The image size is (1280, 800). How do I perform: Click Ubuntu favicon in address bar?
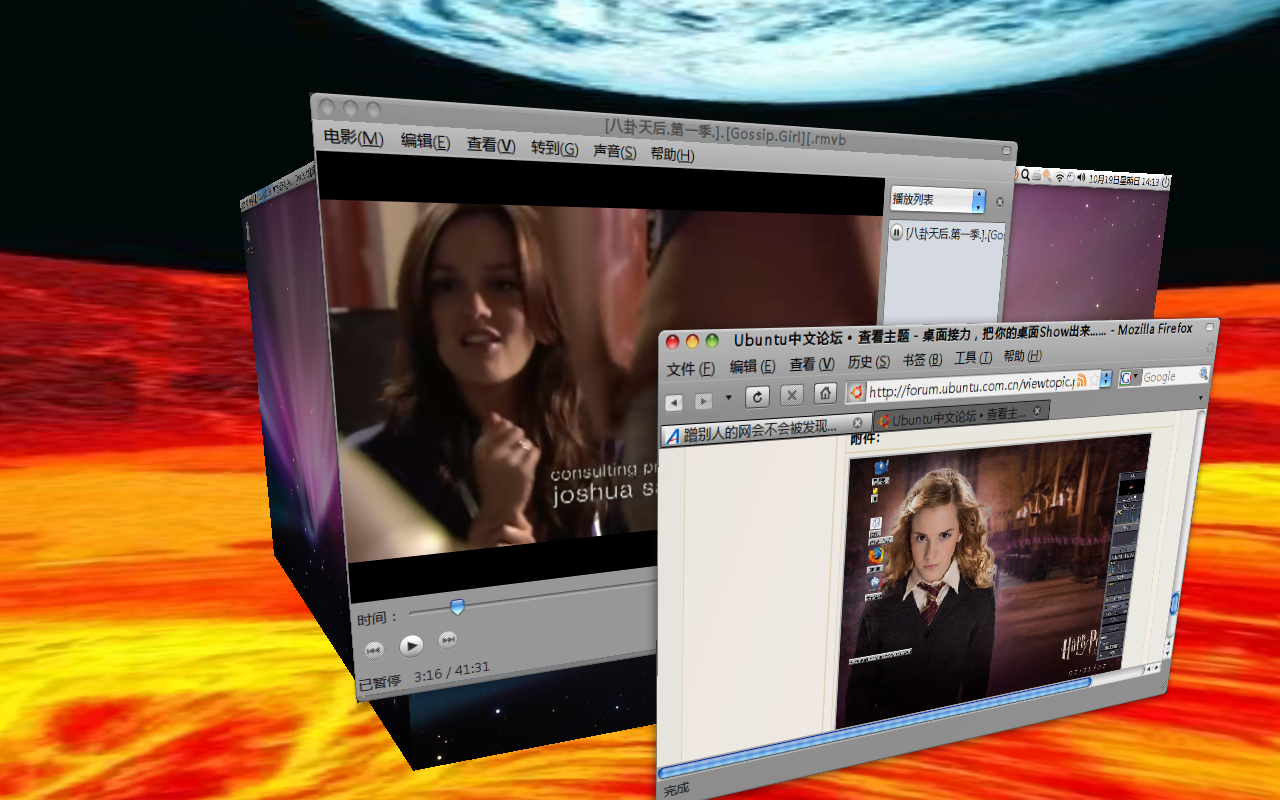coord(857,392)
